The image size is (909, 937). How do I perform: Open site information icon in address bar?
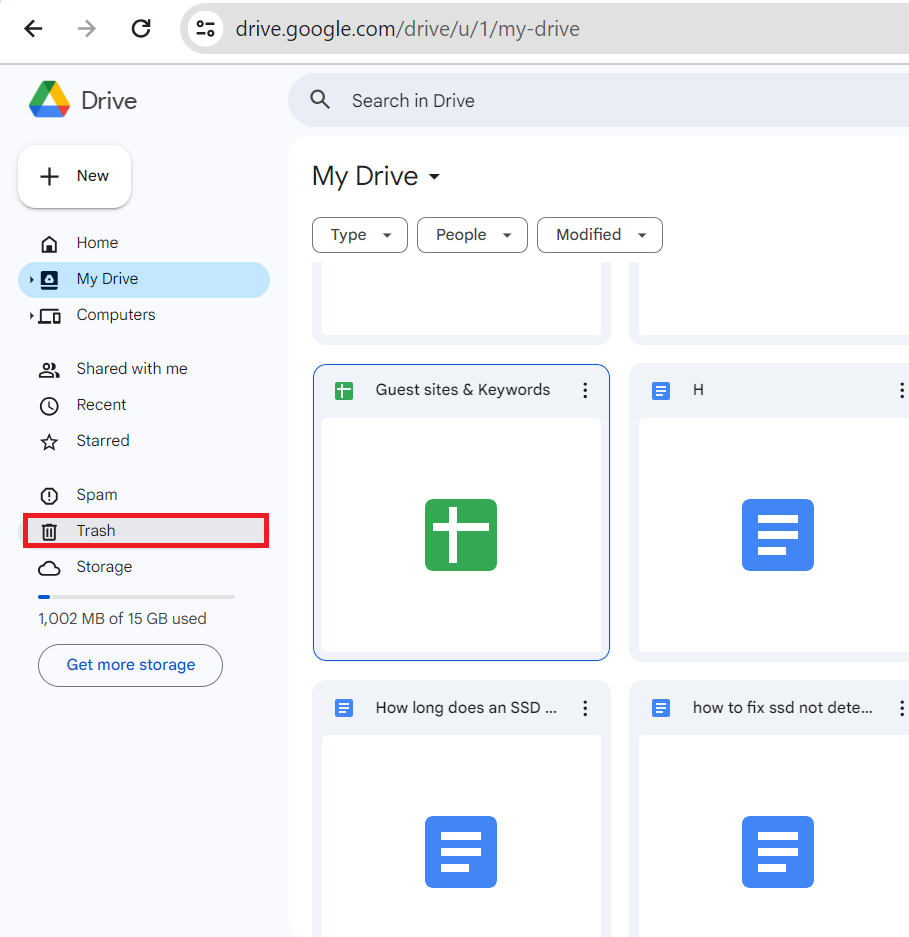pos(206,29)
